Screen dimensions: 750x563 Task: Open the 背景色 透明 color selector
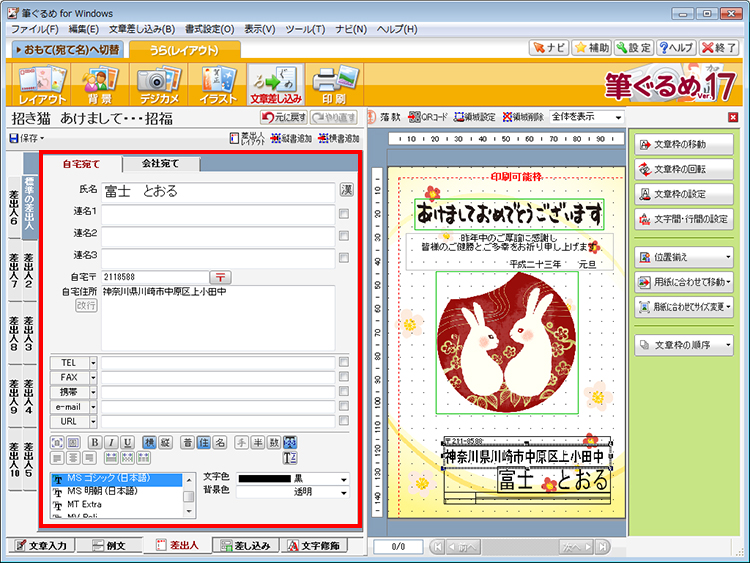pyautogui.click(x=293, y=492)
